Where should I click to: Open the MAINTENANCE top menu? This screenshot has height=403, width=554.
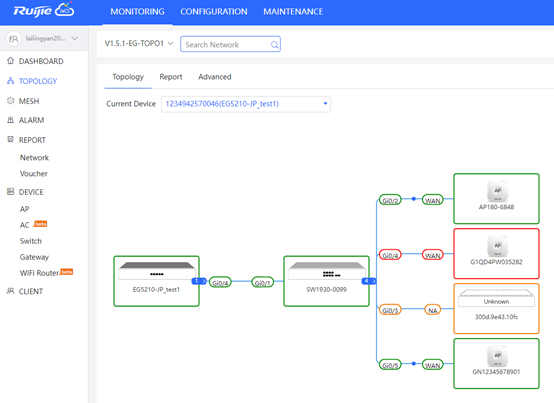point(293,12)
